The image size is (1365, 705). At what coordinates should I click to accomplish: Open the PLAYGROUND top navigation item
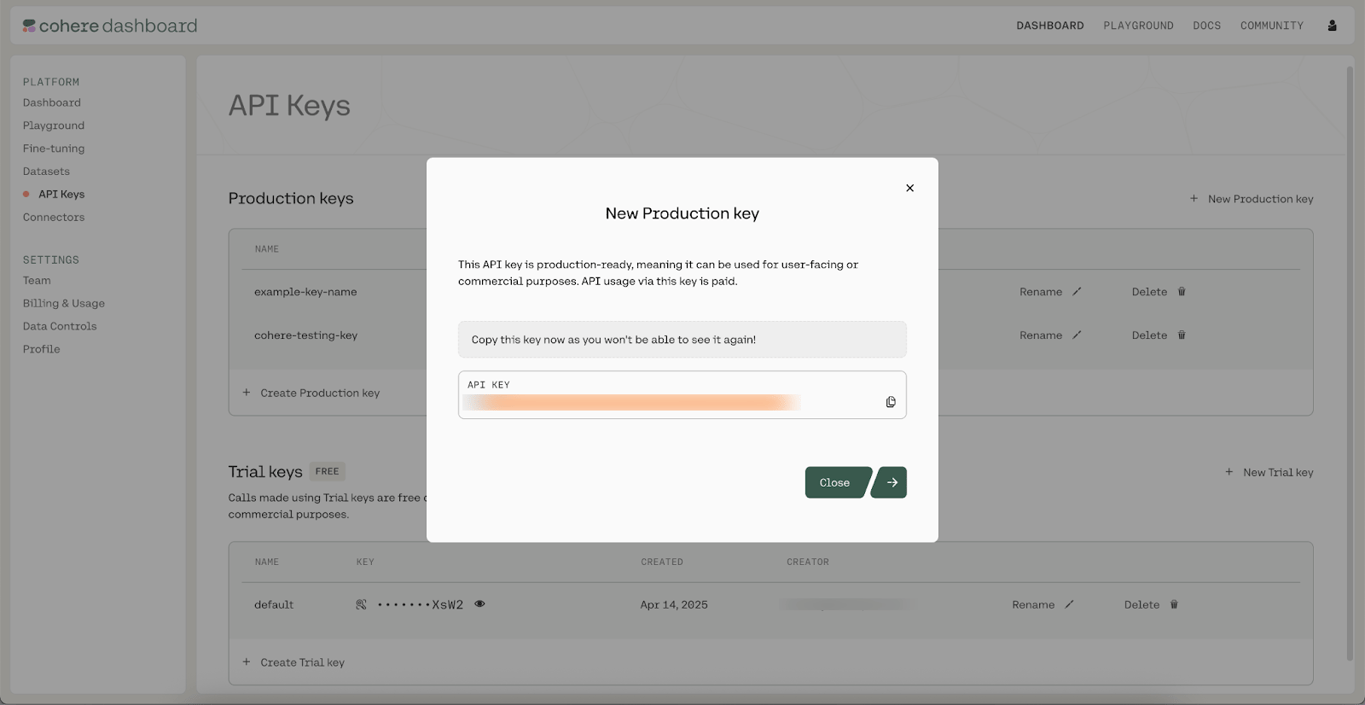click(x=1138, y=26)
